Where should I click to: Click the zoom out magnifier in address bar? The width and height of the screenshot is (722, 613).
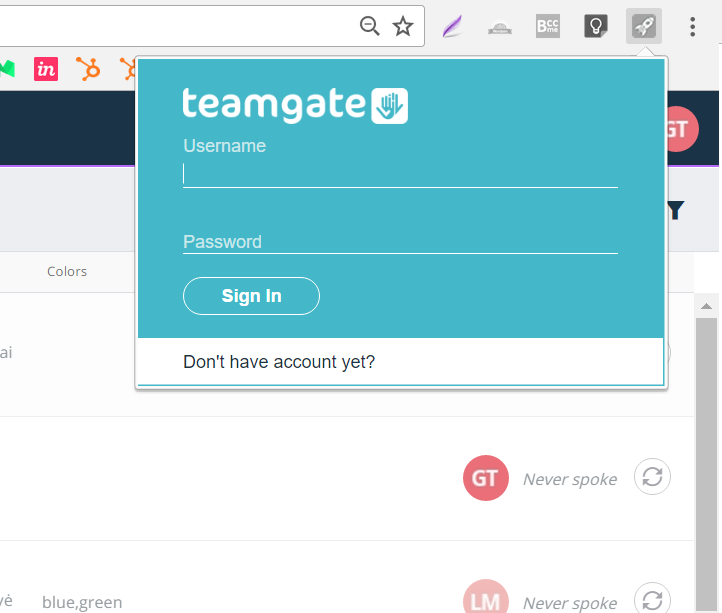click(x=370, y=26)
